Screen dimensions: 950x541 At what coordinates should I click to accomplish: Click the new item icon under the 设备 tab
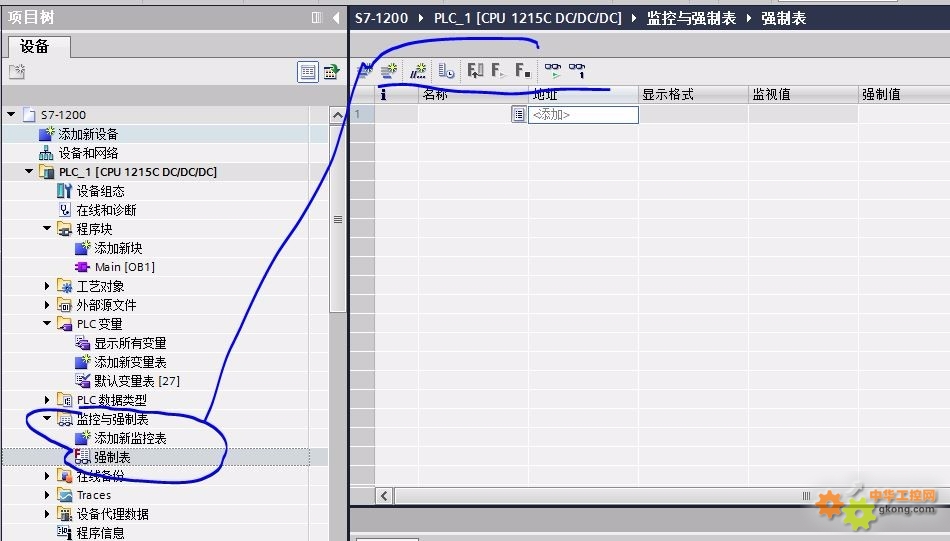click(x=17, y=71)
